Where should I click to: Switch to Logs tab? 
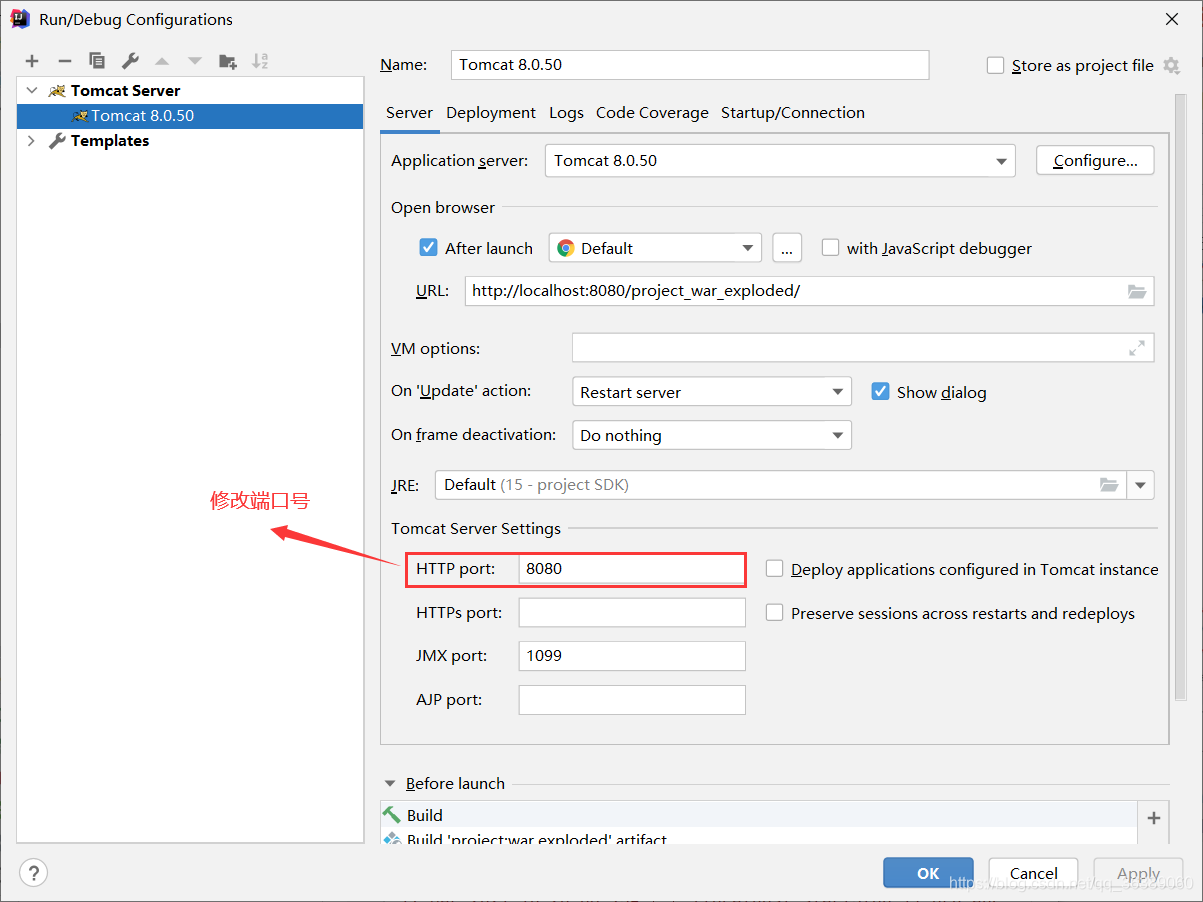pyautogui.click(x=566, y=113)
